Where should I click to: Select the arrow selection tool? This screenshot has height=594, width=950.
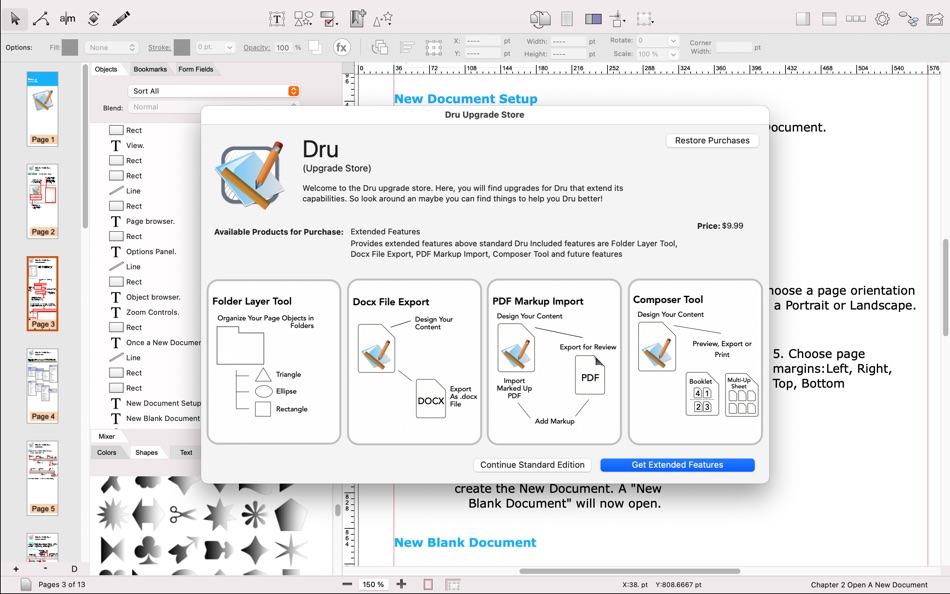click(x=15, y=18)
